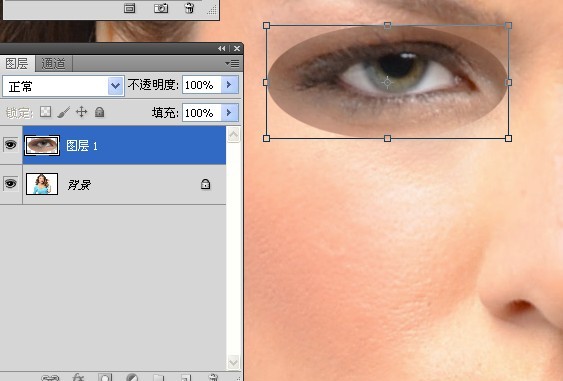The image size is (563, 381).
Task: Click the layers list scroll down arrow
Action: 233,362
